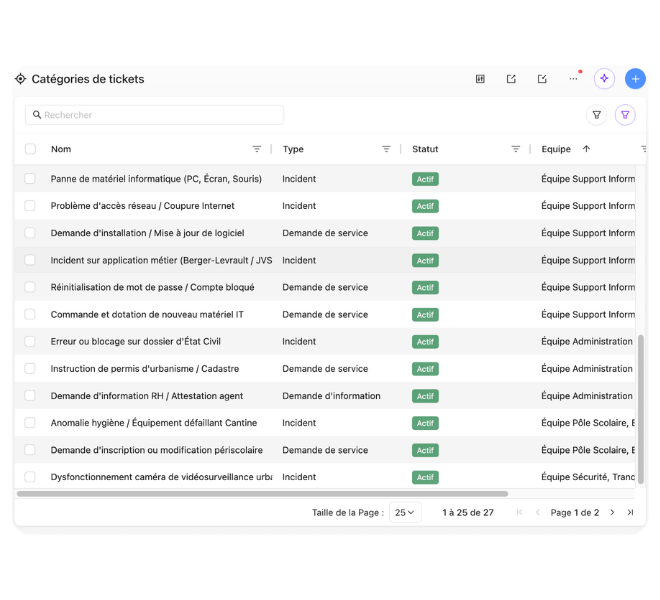
Task: Check the Panne de matériel informatique row
Action: click(x=30, y=179)
